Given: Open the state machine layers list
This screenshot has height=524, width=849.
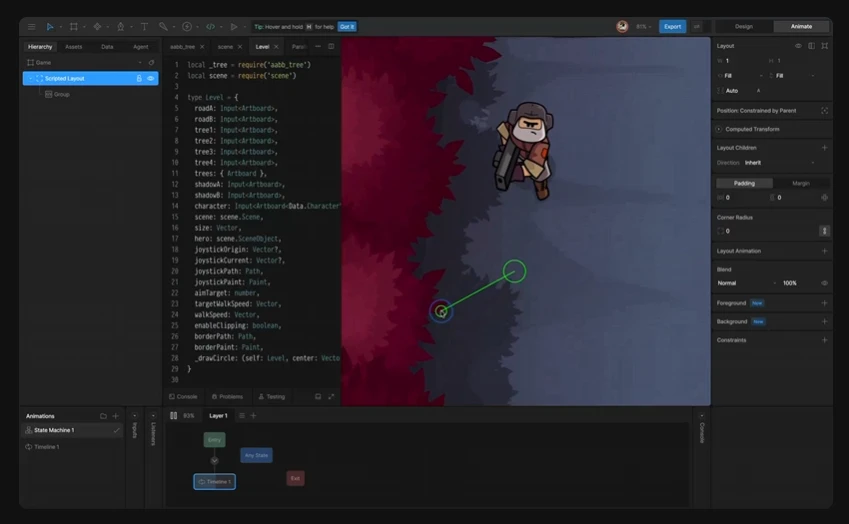Looking at the screenshot, I should pos(241,416).
